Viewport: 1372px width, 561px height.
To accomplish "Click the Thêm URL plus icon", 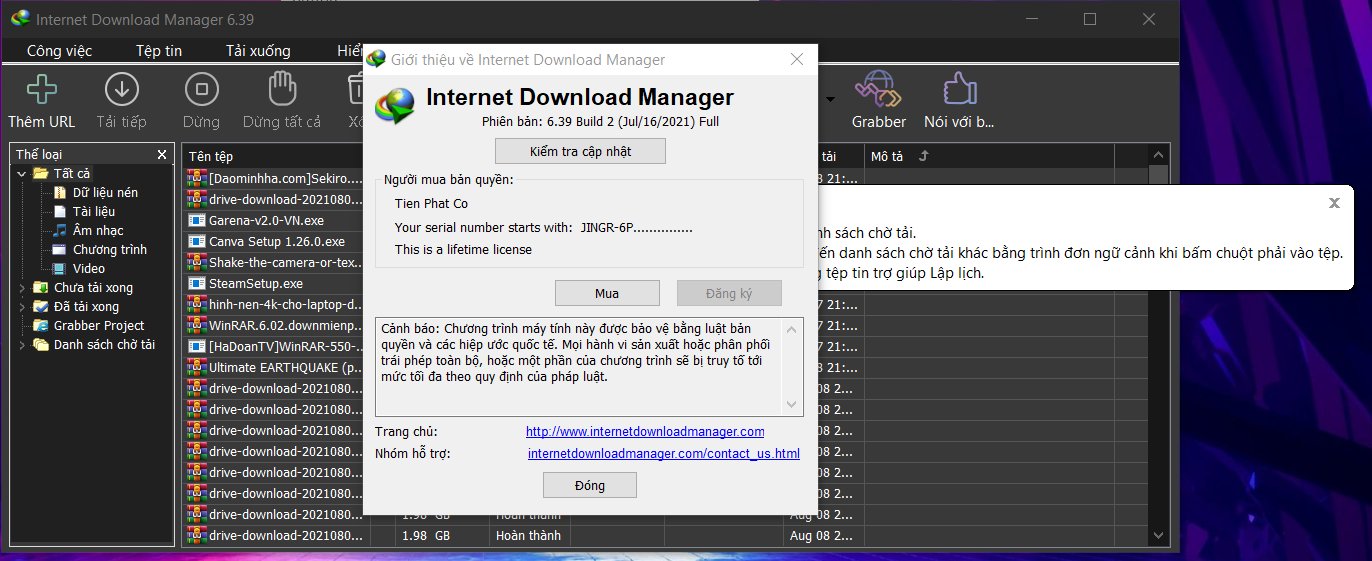I will [41, 89].
